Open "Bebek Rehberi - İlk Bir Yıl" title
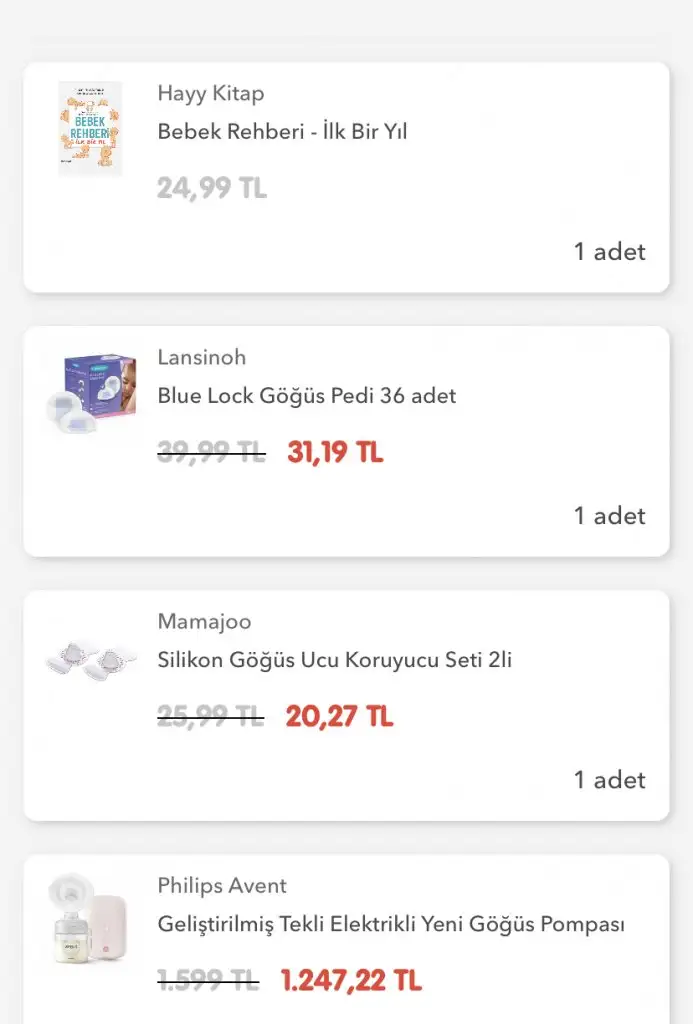Image resolution: width=693 pixels, height=1024 pixels. click(x=282, y=132)
